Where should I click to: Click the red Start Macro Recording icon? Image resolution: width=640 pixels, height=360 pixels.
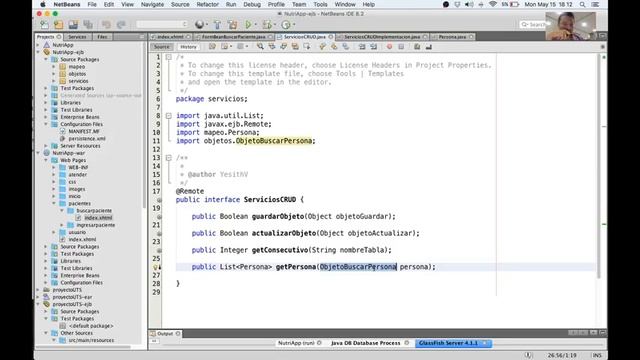click(x=389, y=47)
